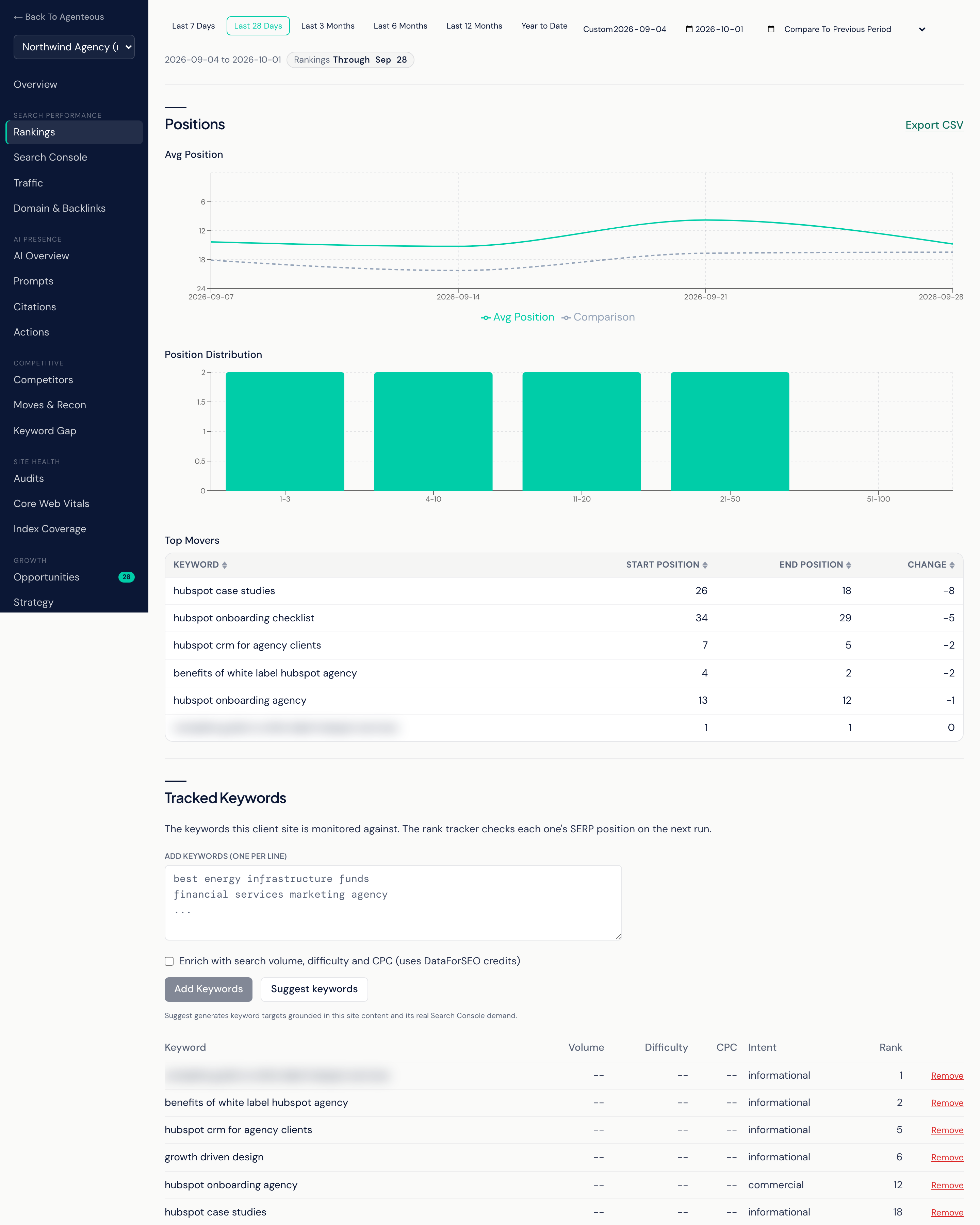Open Northwind Agency client selector
This screenshot has width=980, height=1225.
tap(74, 47)
